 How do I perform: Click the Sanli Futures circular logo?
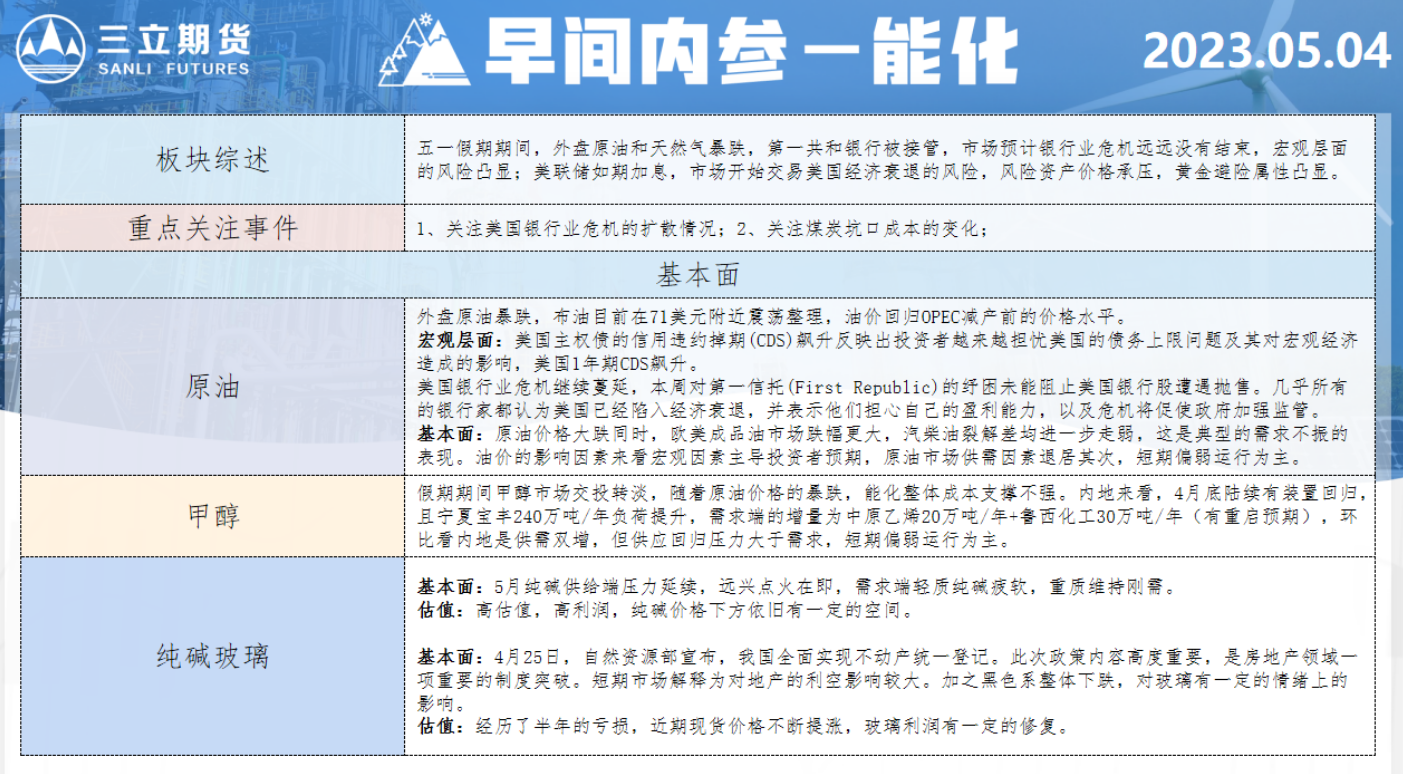(x=50, y=49)
